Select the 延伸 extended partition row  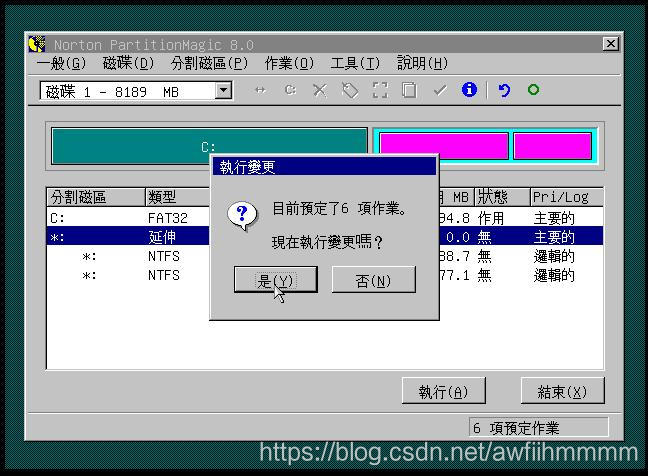(x=325, y=237)
